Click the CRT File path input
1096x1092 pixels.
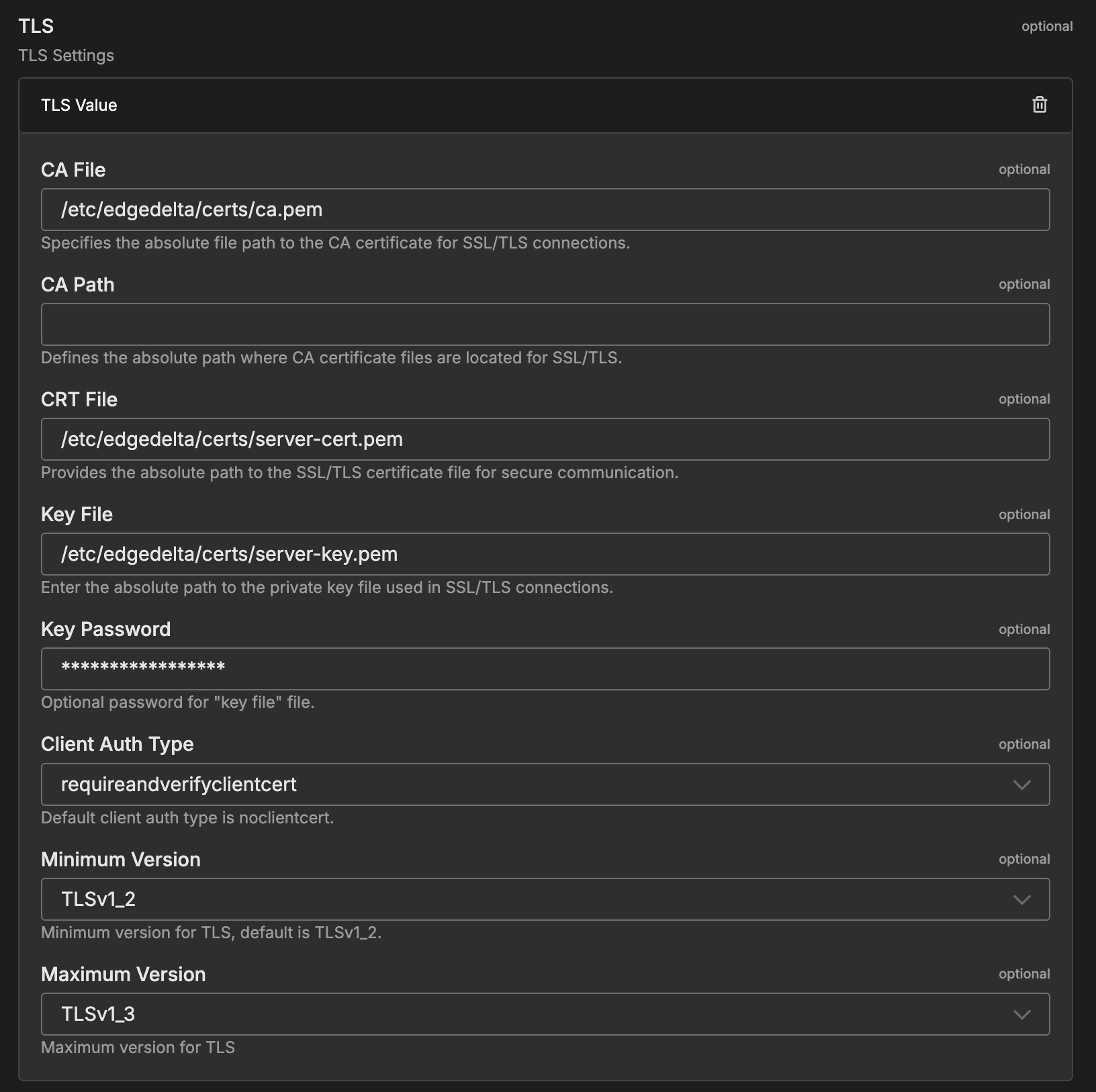[x=545, y=439]
